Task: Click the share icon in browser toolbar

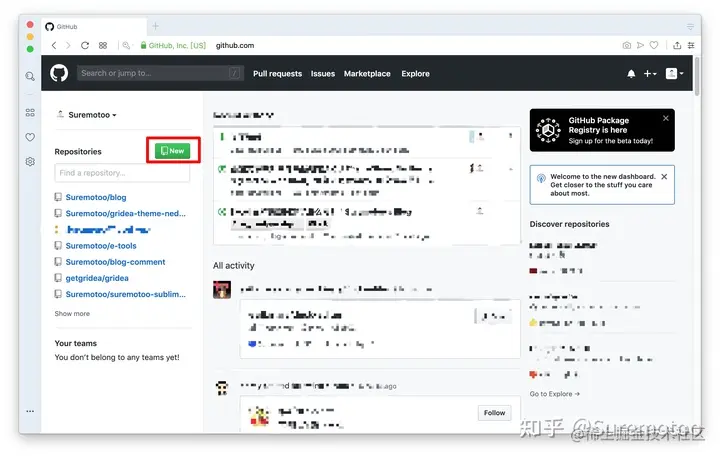Action: pos(677,45)
